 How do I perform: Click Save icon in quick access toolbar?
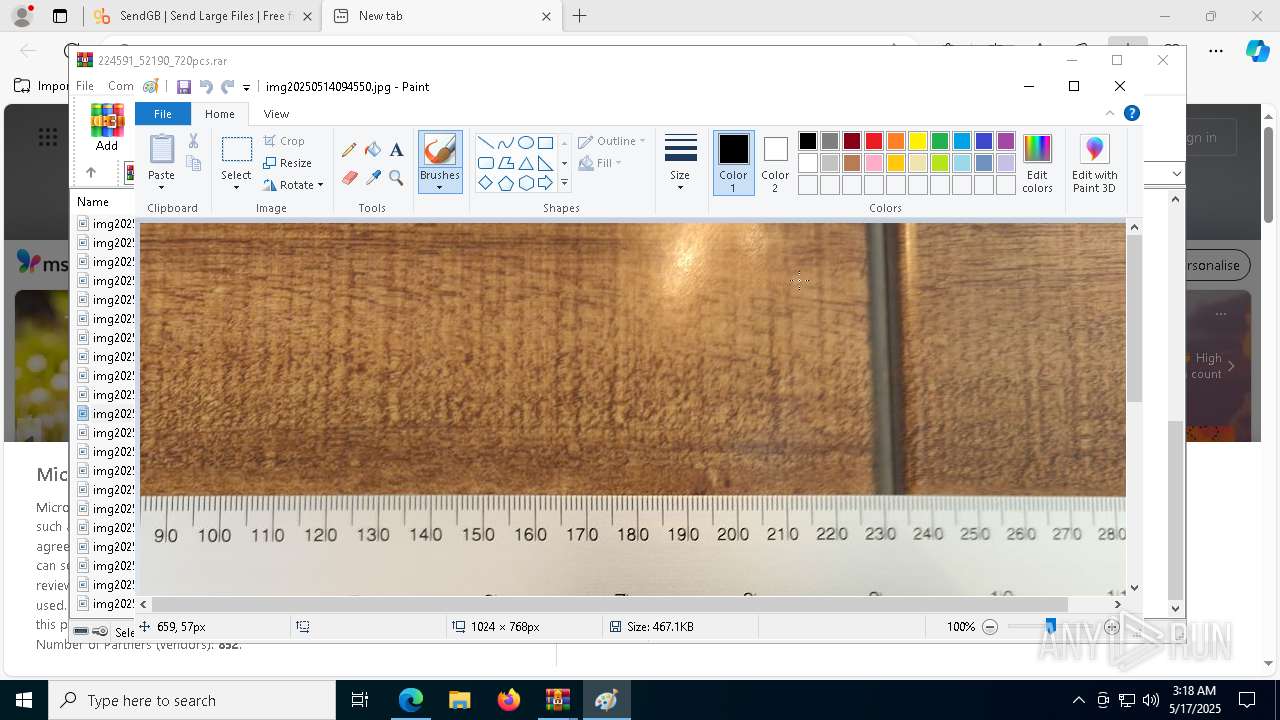184,87
